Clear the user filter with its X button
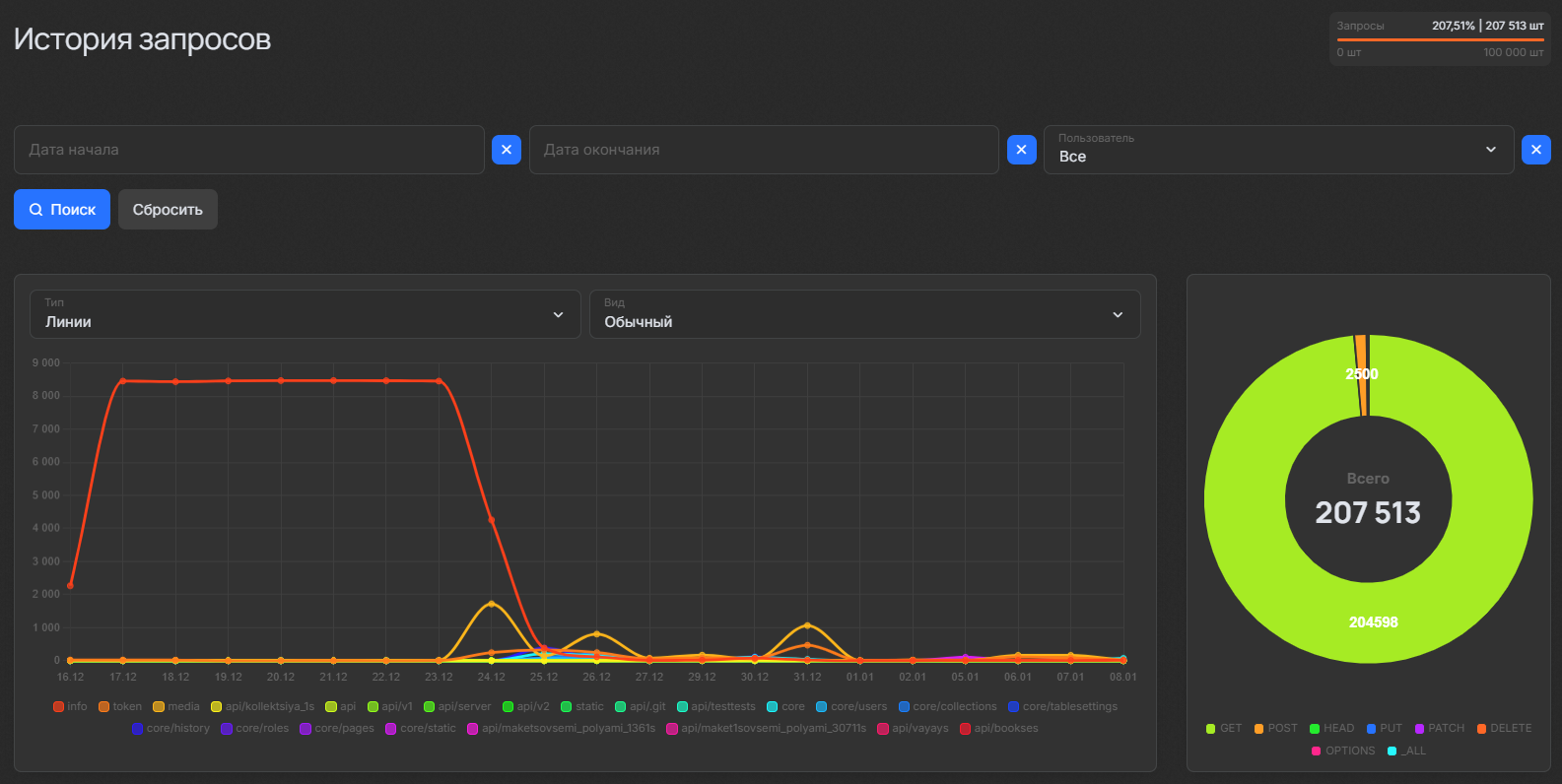Viewport: 1562px width, 784px height. [x=1535, y=150]
